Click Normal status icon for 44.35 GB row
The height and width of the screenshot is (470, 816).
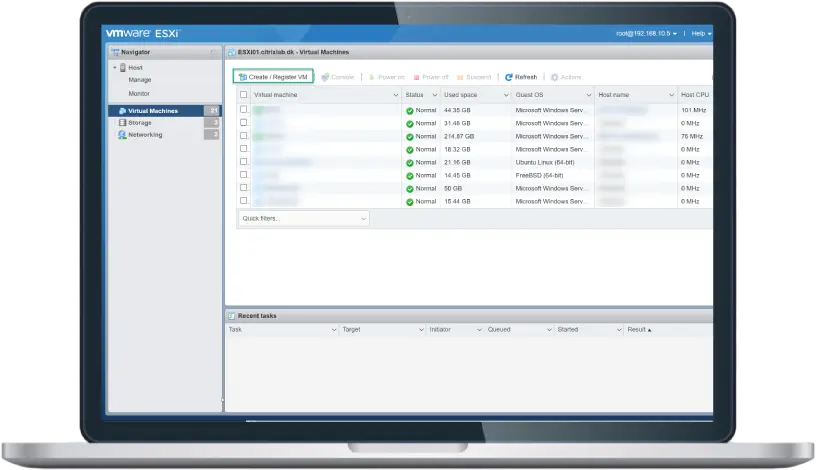tap(410, 111)
